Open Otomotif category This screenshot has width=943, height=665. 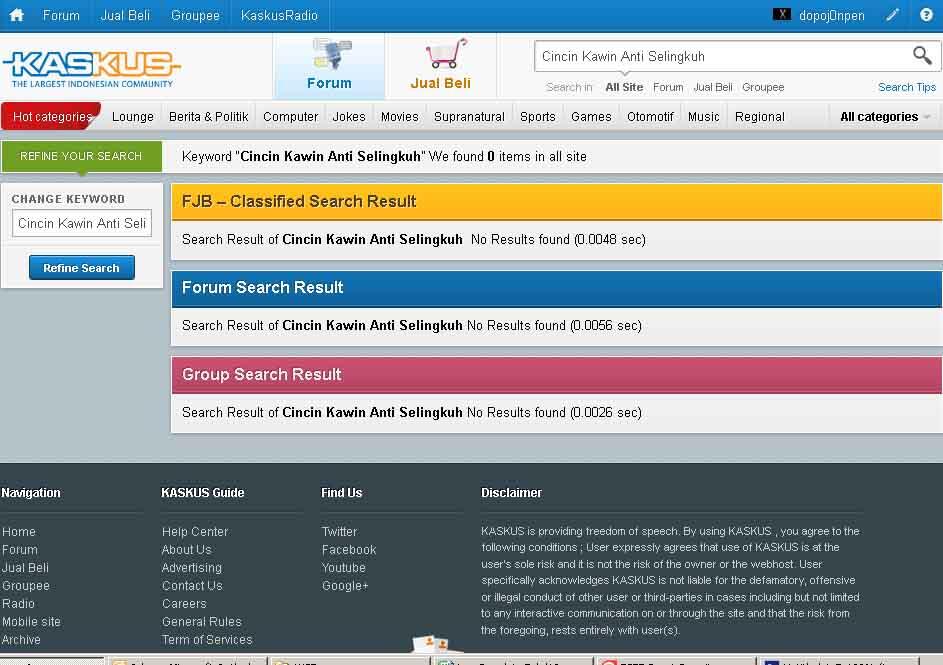coord(650,117)
